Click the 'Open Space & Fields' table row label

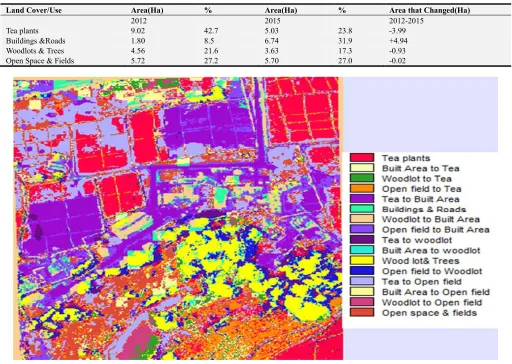coord(40,61)
